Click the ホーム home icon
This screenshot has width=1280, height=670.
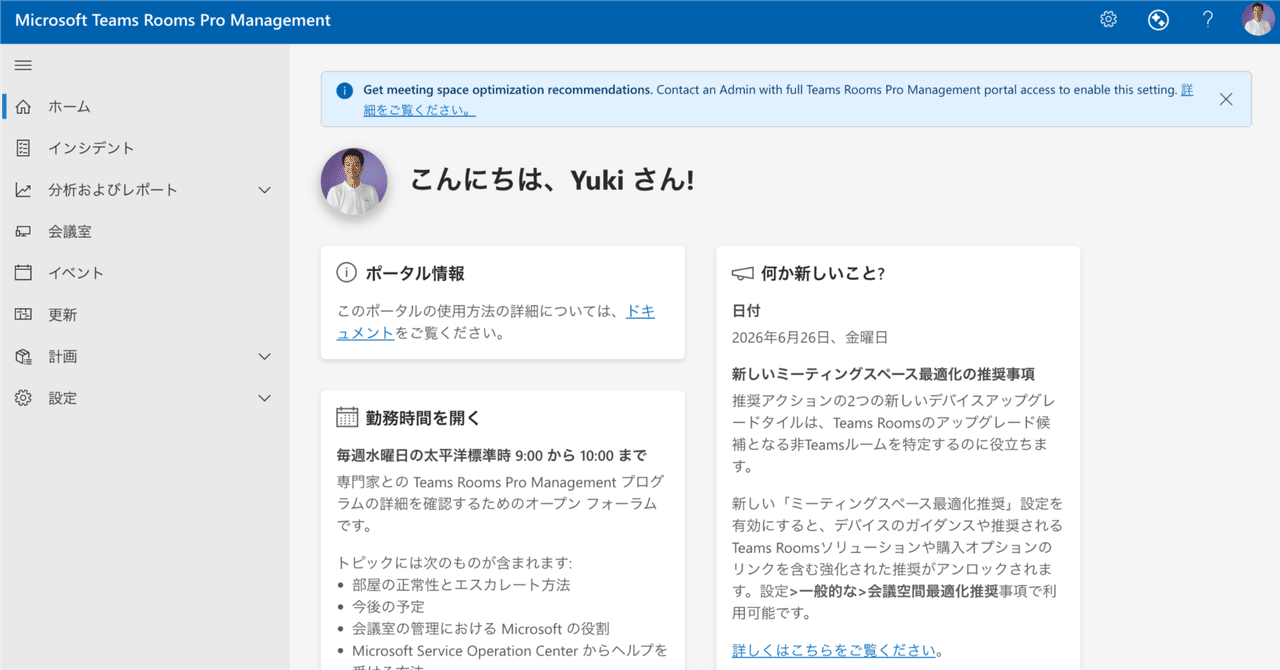[23, 107]
